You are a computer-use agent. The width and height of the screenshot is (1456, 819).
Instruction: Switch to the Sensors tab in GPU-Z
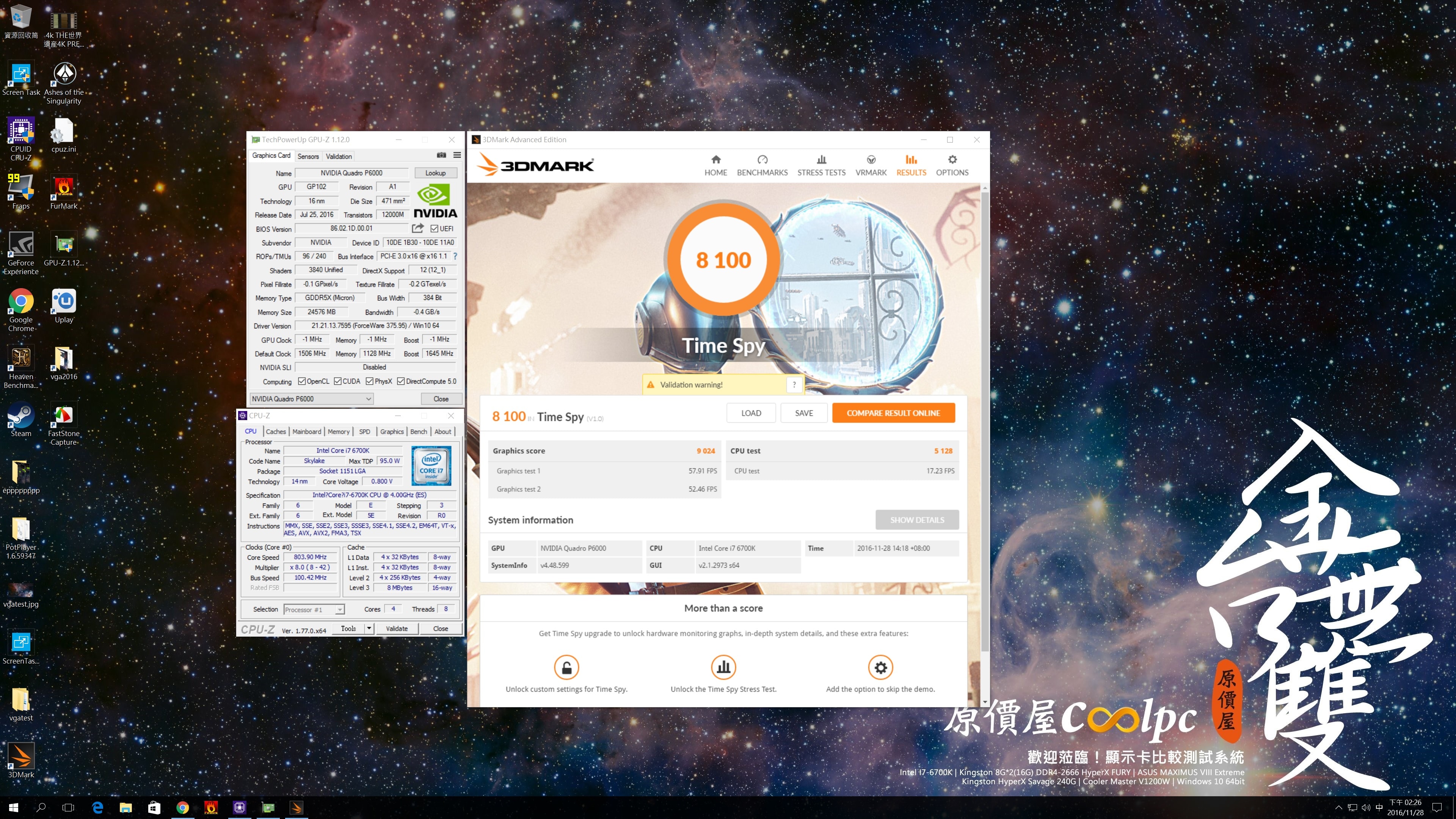point(308,156)
